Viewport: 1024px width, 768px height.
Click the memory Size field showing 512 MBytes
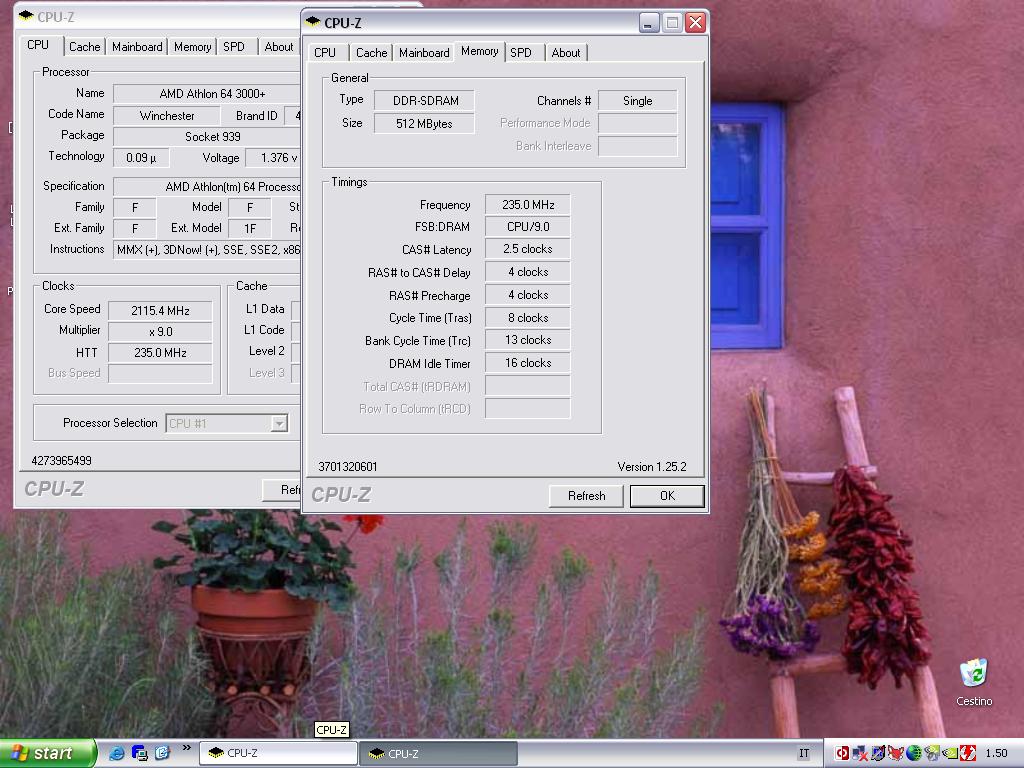tap(424, 123)
